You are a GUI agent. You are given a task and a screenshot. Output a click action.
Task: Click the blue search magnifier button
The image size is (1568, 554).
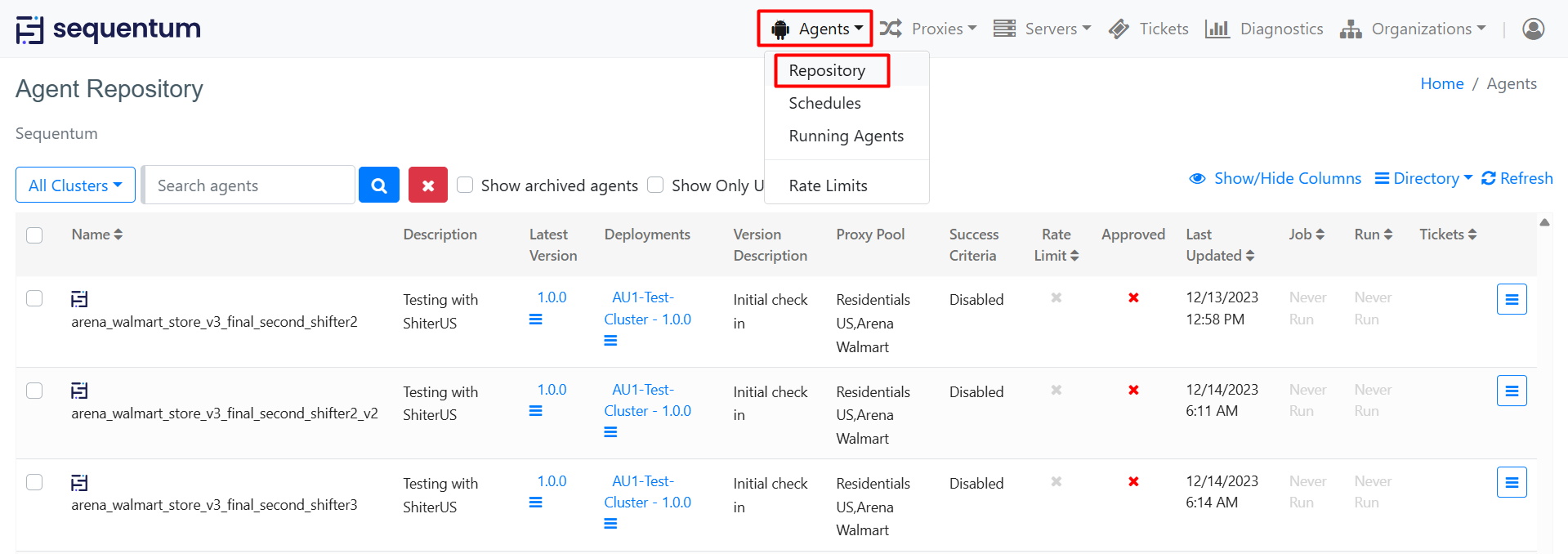tap(378, 185)
